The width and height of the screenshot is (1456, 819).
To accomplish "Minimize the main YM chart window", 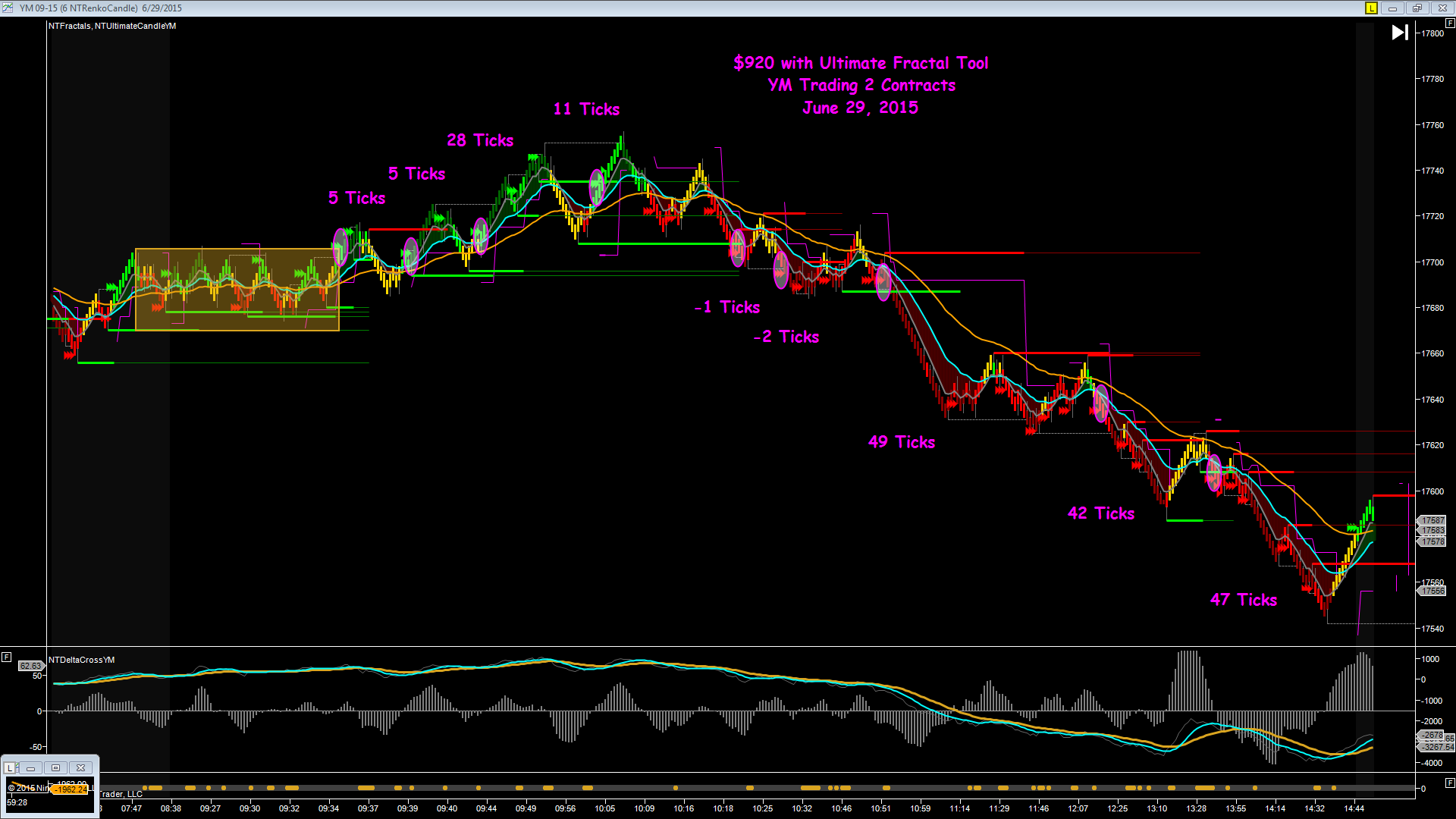I will (x=1392, y=8).
